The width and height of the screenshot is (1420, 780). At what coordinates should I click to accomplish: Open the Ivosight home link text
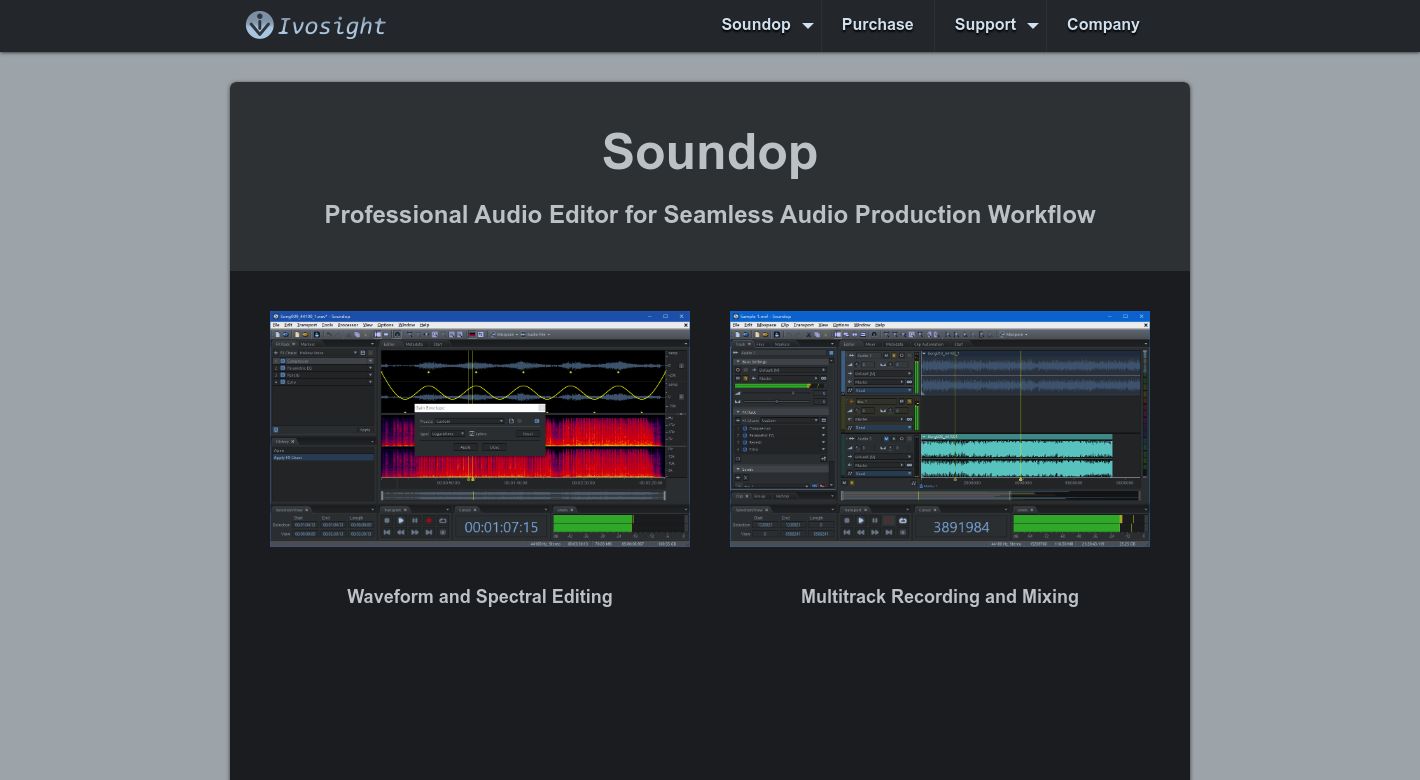[332, 26]
